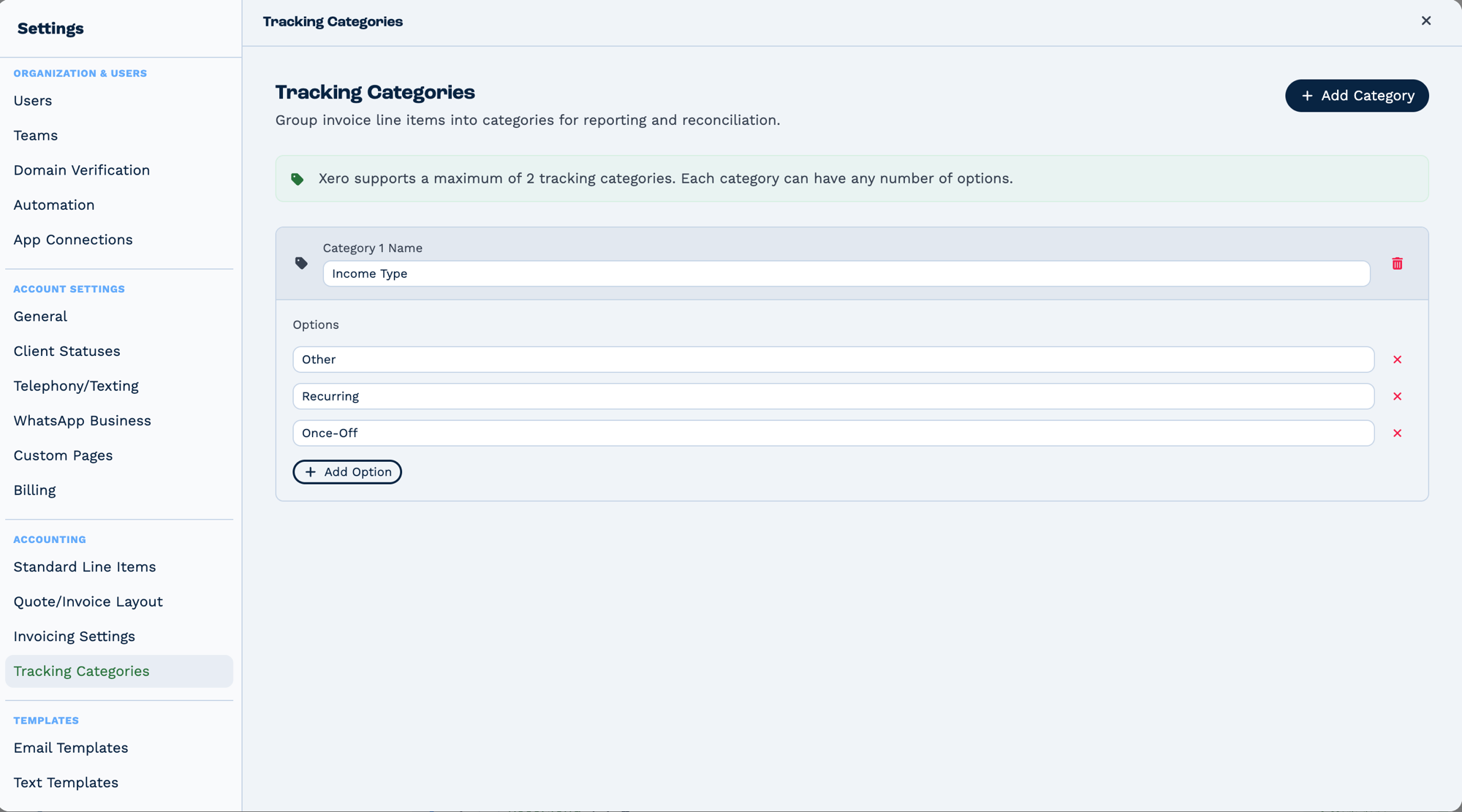The height and width of the screenshot is (812, 1462).
Task: Click the Account Settings section header
Action: coord(69,289)
